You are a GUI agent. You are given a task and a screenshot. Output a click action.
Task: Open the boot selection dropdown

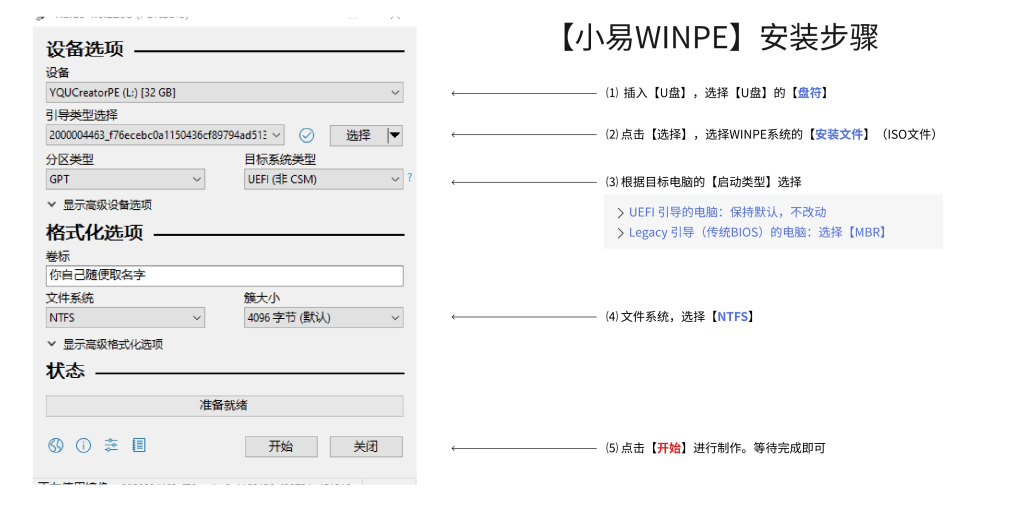coord(165,135)
